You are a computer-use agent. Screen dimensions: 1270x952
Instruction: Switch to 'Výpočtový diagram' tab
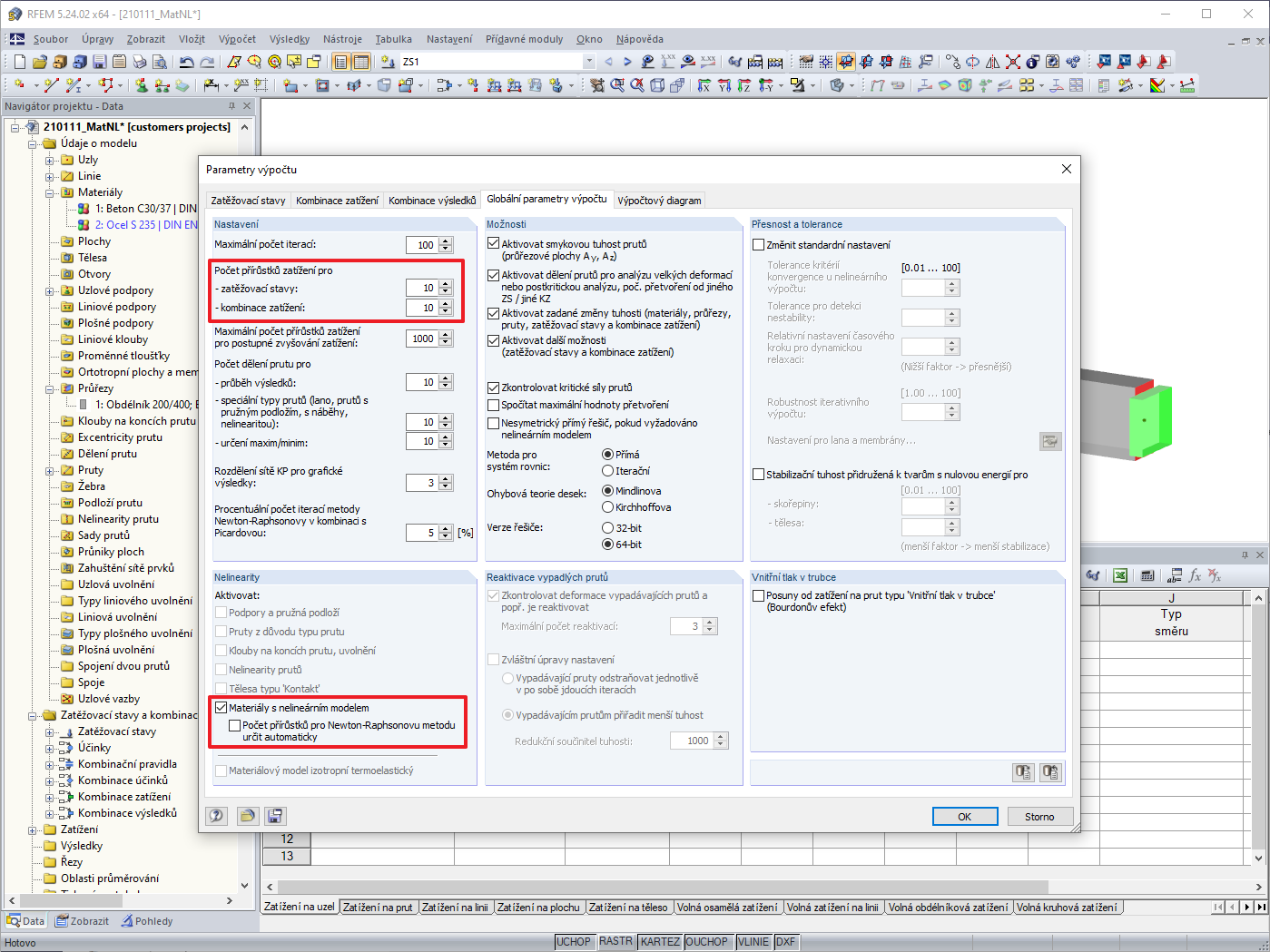click(x=659, y=201)
